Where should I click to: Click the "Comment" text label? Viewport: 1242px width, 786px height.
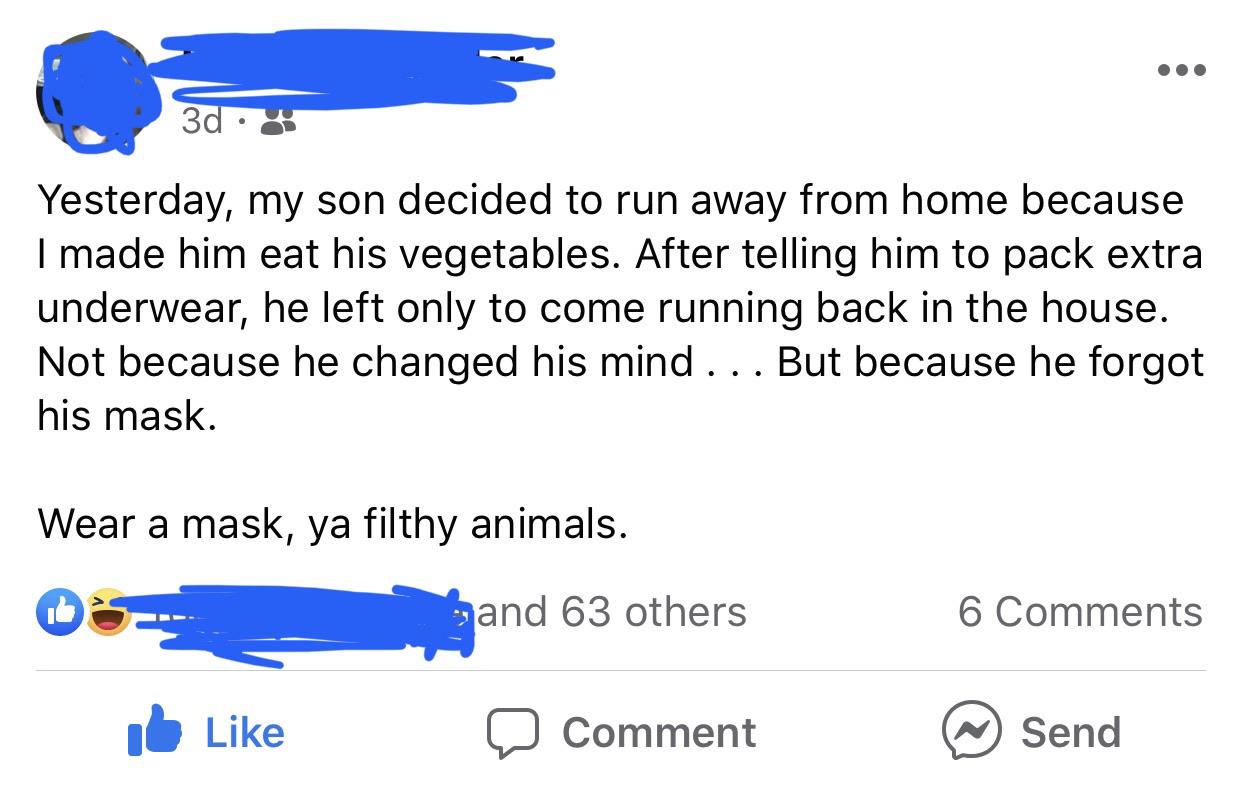click(659, 733)
